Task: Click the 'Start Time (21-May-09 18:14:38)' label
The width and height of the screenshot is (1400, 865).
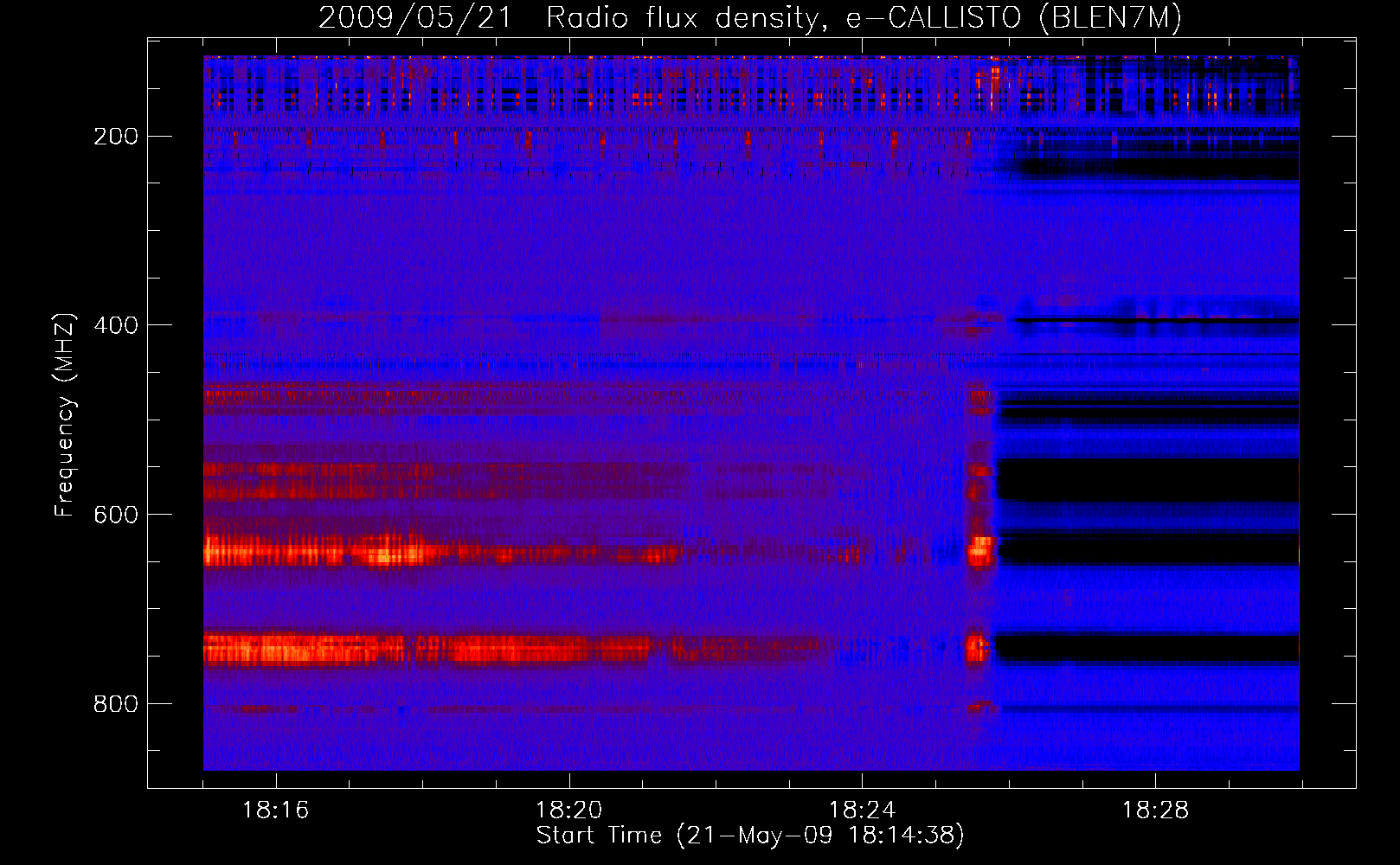Action: [750, 836]
